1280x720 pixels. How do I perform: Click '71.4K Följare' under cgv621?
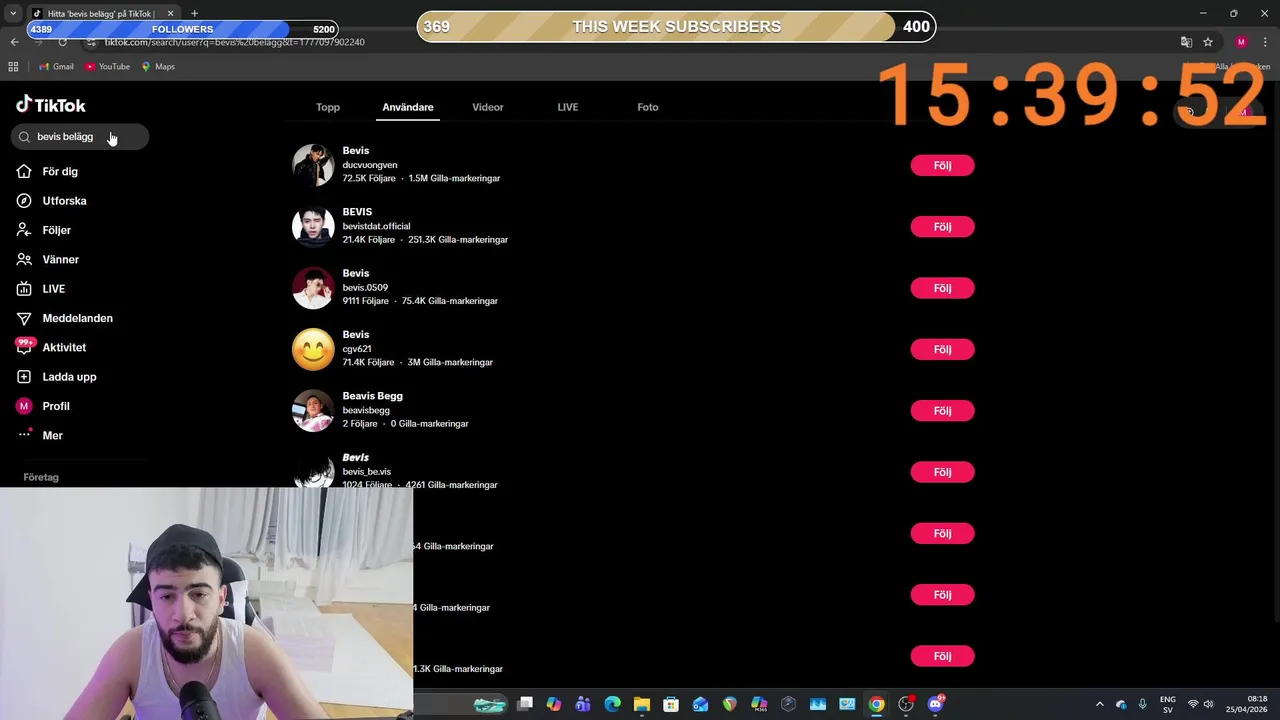coord(368,362)
